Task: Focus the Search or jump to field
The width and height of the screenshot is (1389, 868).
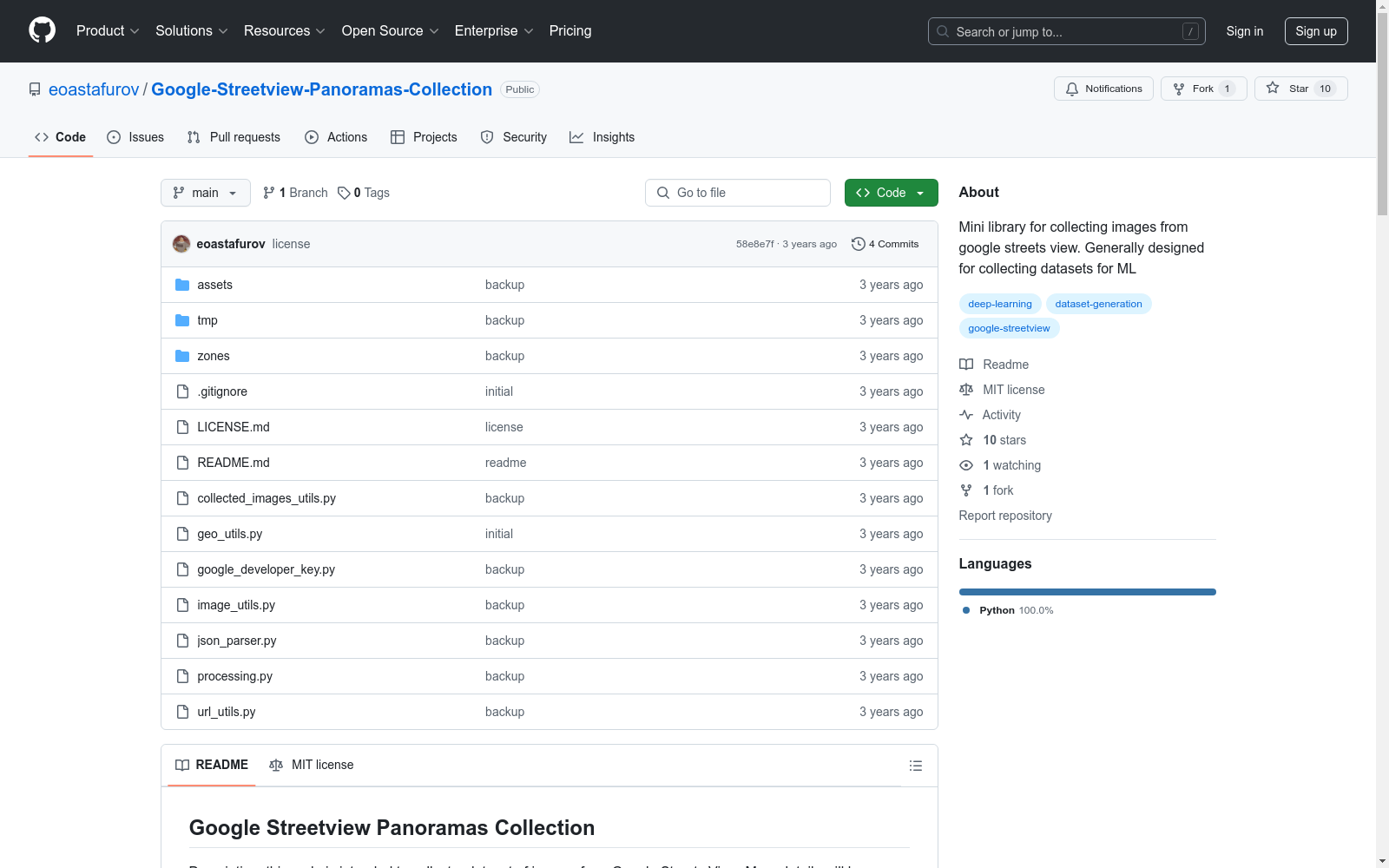Action: [x=1067, y=31]
